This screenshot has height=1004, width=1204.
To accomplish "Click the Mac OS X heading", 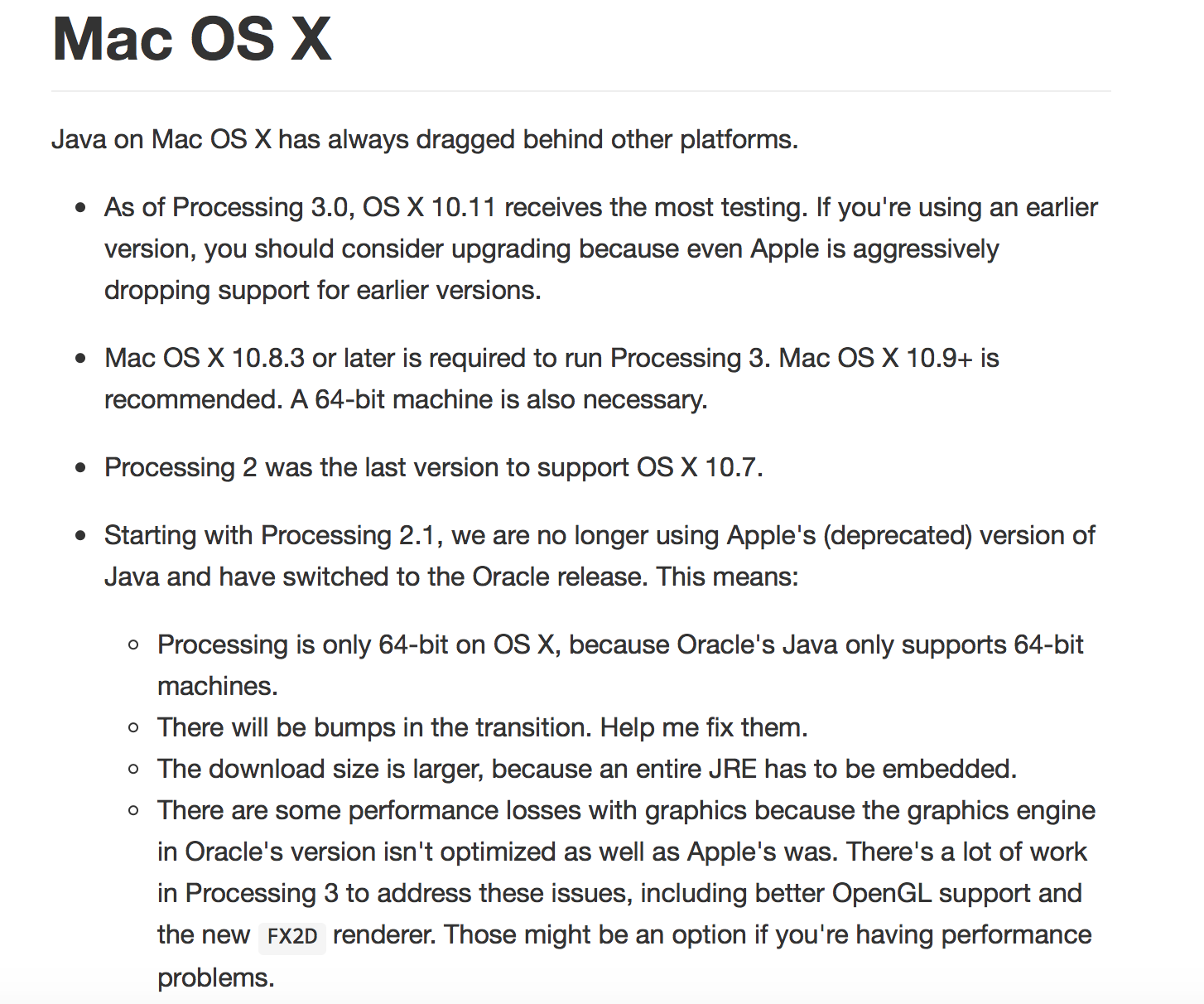I will (x=191, y=39).
